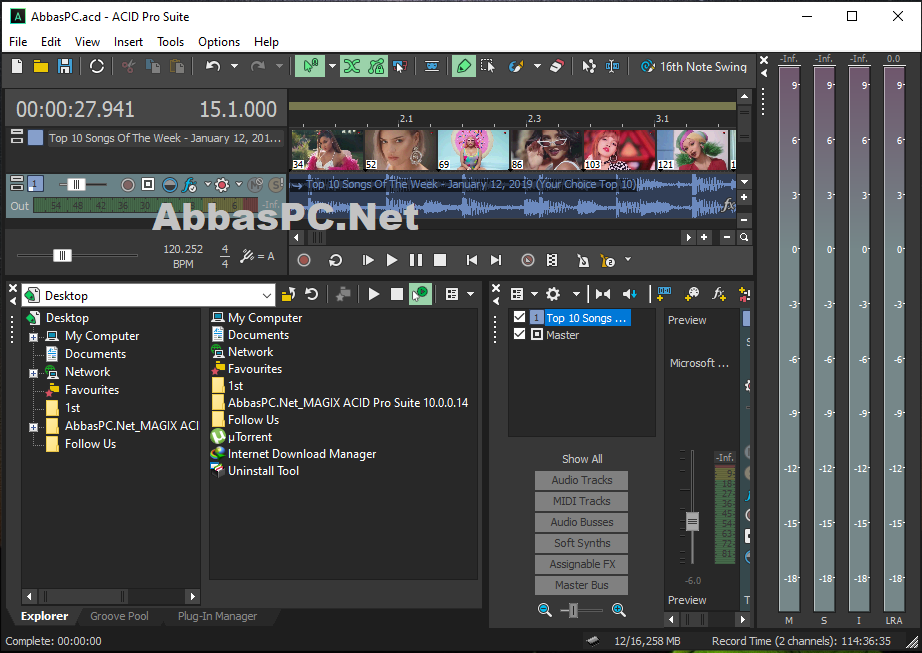The image size is (922, 653).
Task: Save the project with the floppy disk icon
Action: (x=64, y=66)
